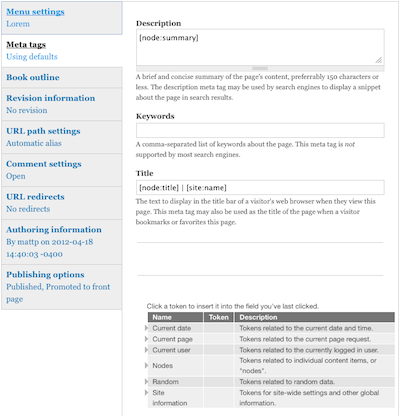This screenshot has width=400, height=417.
Task: Open the Book outline tab
Action: pos(33,77)
